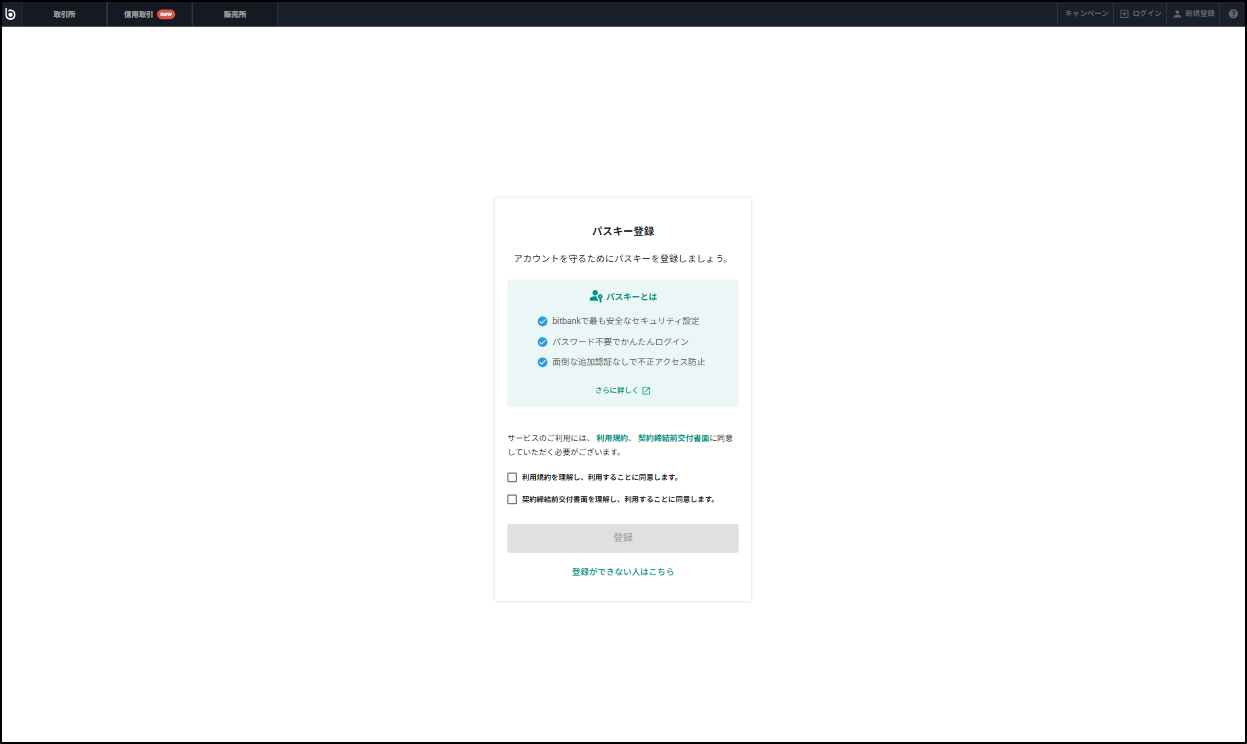Click the checkmark icon beside パスワード不要でかんたんログイン
Image resolution: width=1247 pixels, height=744 pixels.
click(x=542, y=341)
